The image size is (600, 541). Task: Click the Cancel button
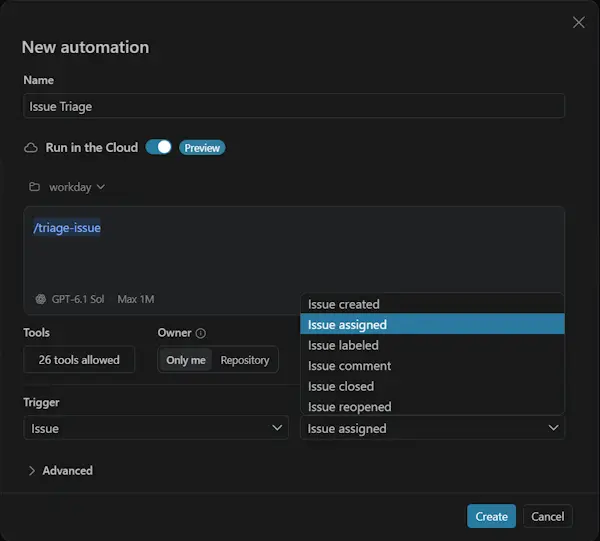pyautogui.click(x=548, y=516)
